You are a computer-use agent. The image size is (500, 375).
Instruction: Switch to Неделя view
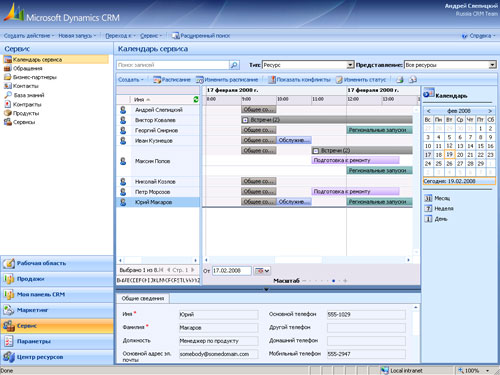click(439, 209)
